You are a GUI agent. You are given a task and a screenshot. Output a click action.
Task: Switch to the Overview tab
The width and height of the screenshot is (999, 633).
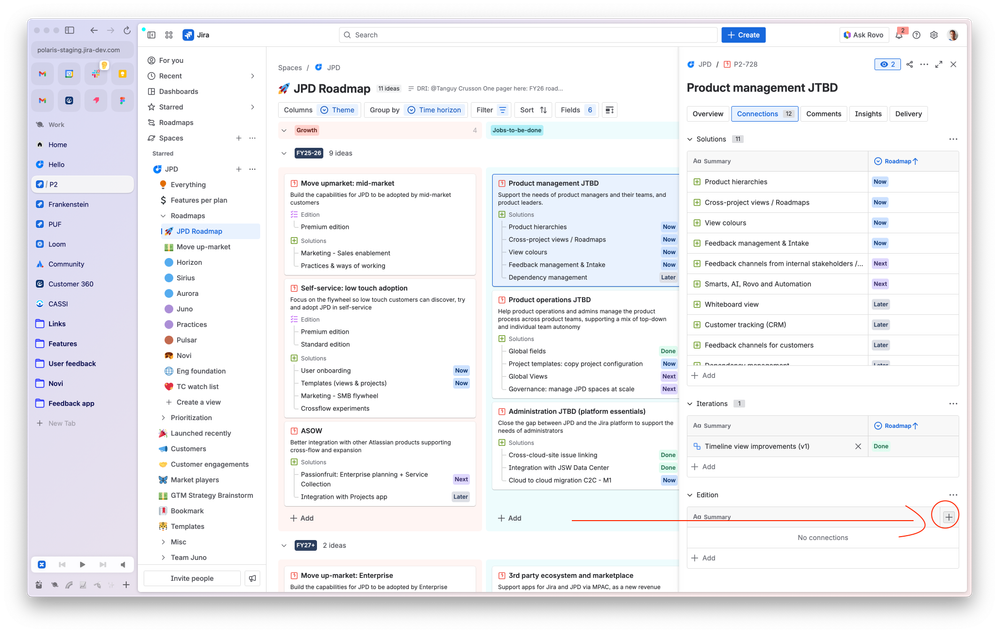click(708, 114)
